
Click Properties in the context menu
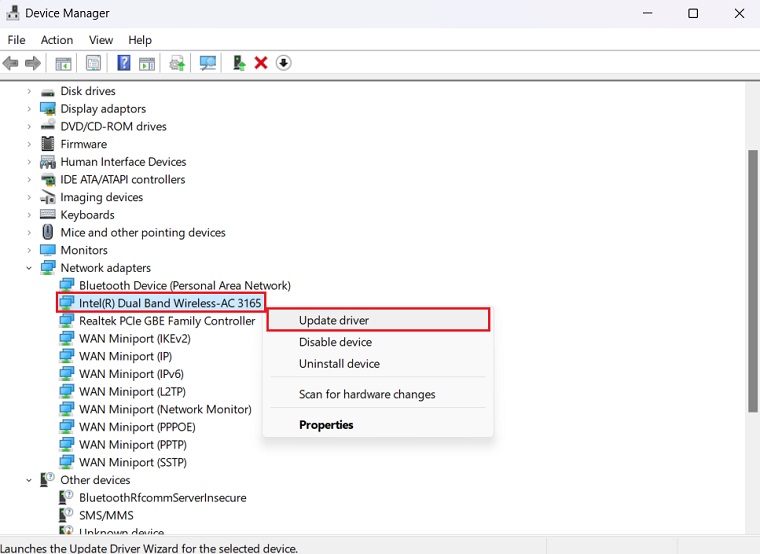click(x=326, y=425)
